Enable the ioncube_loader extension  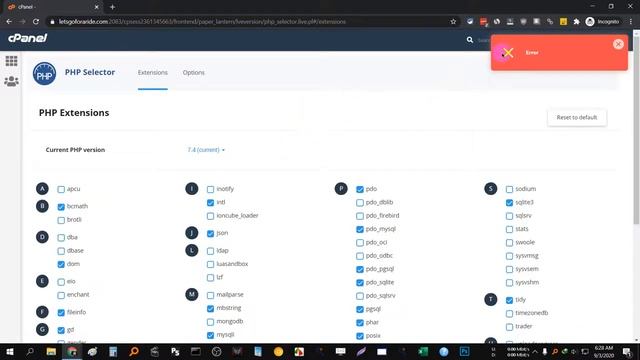click(211, 216)
